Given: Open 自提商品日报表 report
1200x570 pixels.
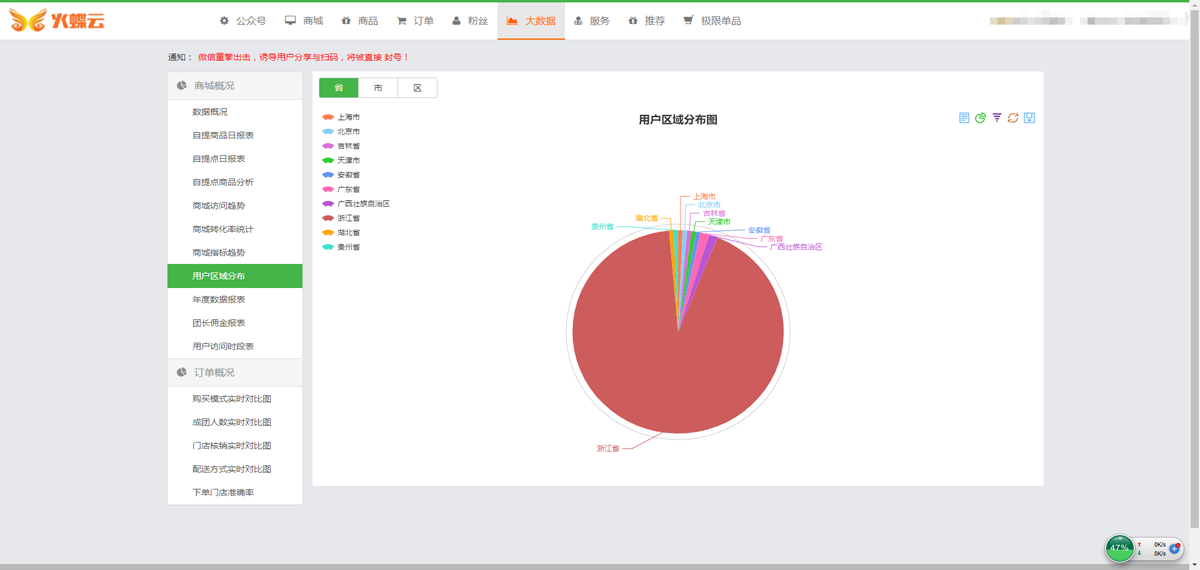Looking at the screenshot, I should tap(223, 135).
